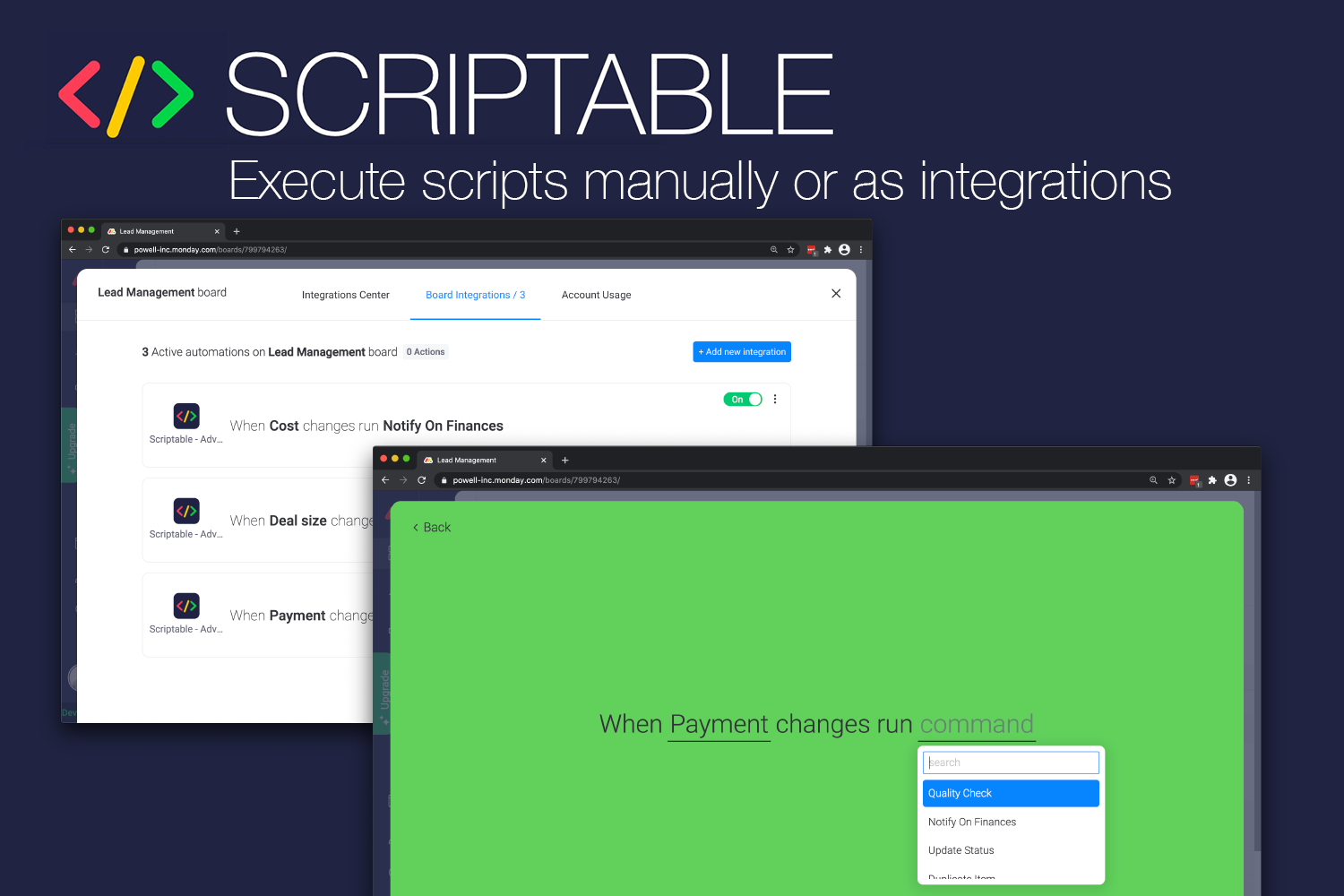
Task: Open profile avatar in front browser window
Action: (x=1230, y=480)
